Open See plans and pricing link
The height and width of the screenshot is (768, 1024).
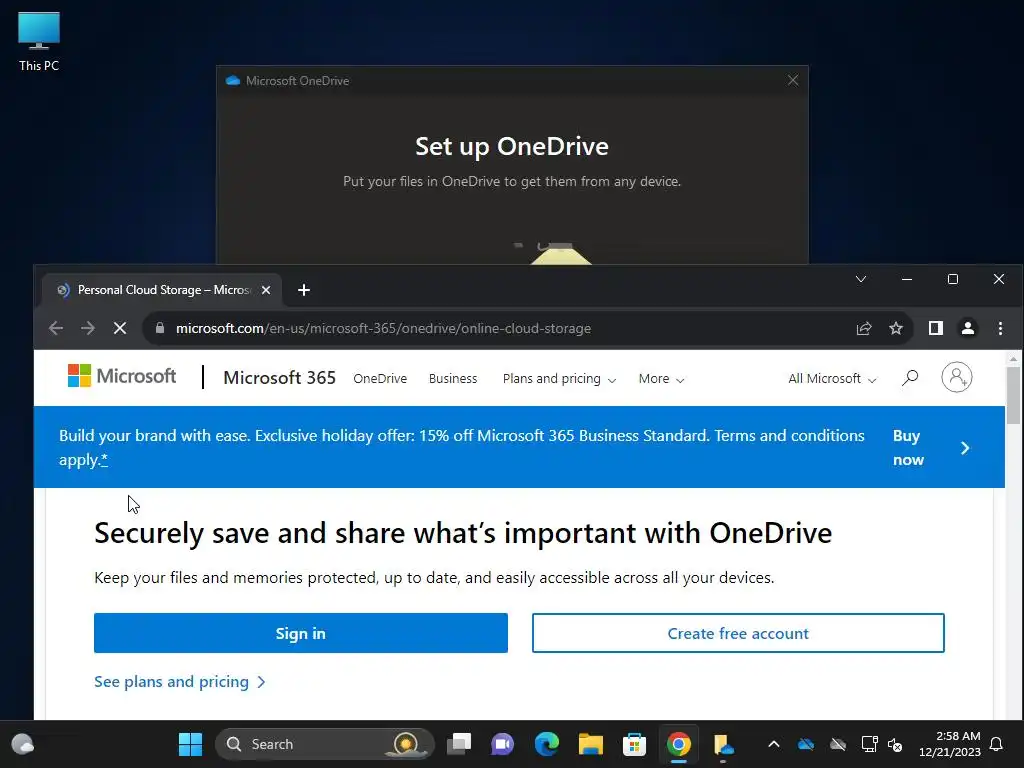(x=180, y=682)
